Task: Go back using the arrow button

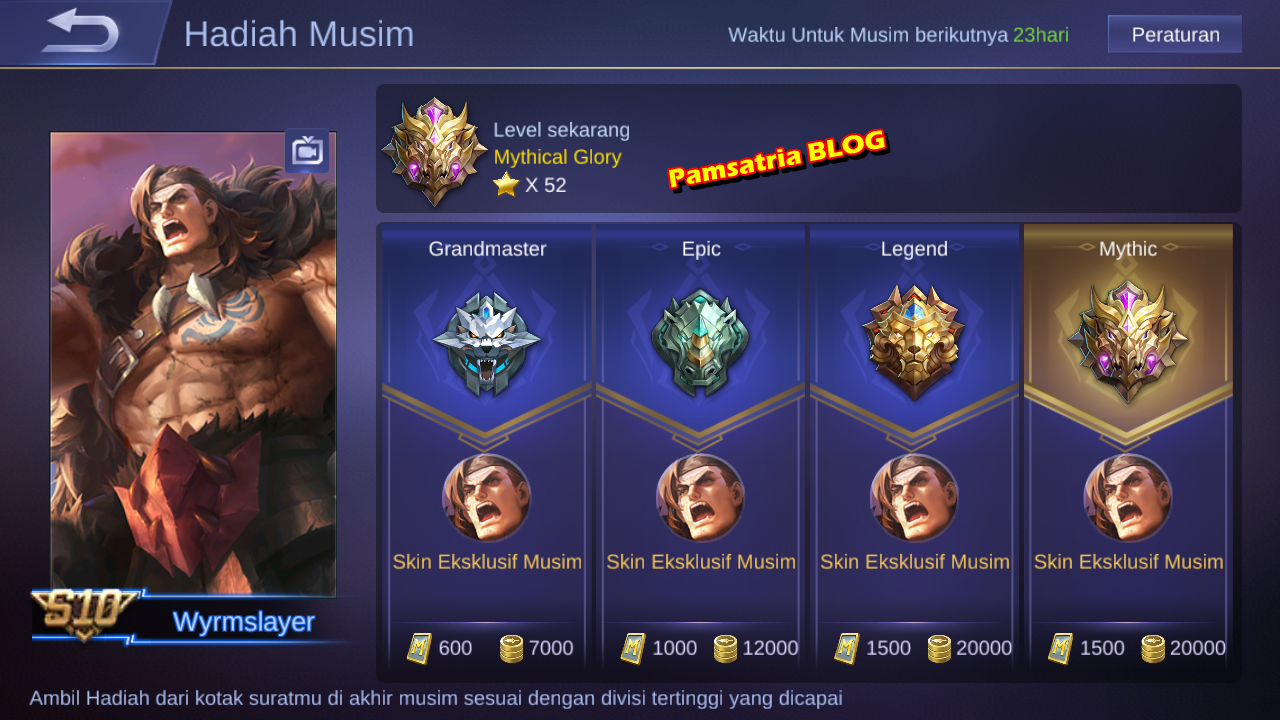Action: 82,32
